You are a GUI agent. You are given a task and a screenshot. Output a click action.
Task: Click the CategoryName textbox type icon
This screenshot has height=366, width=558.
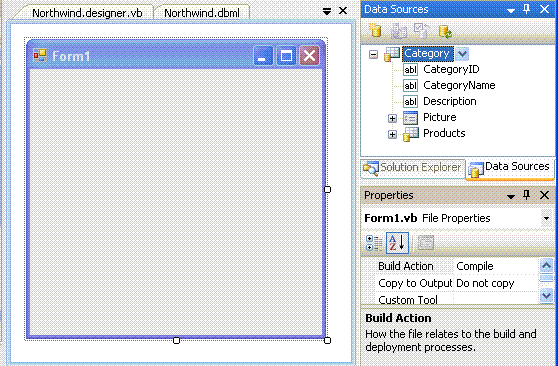coord(410,85)
